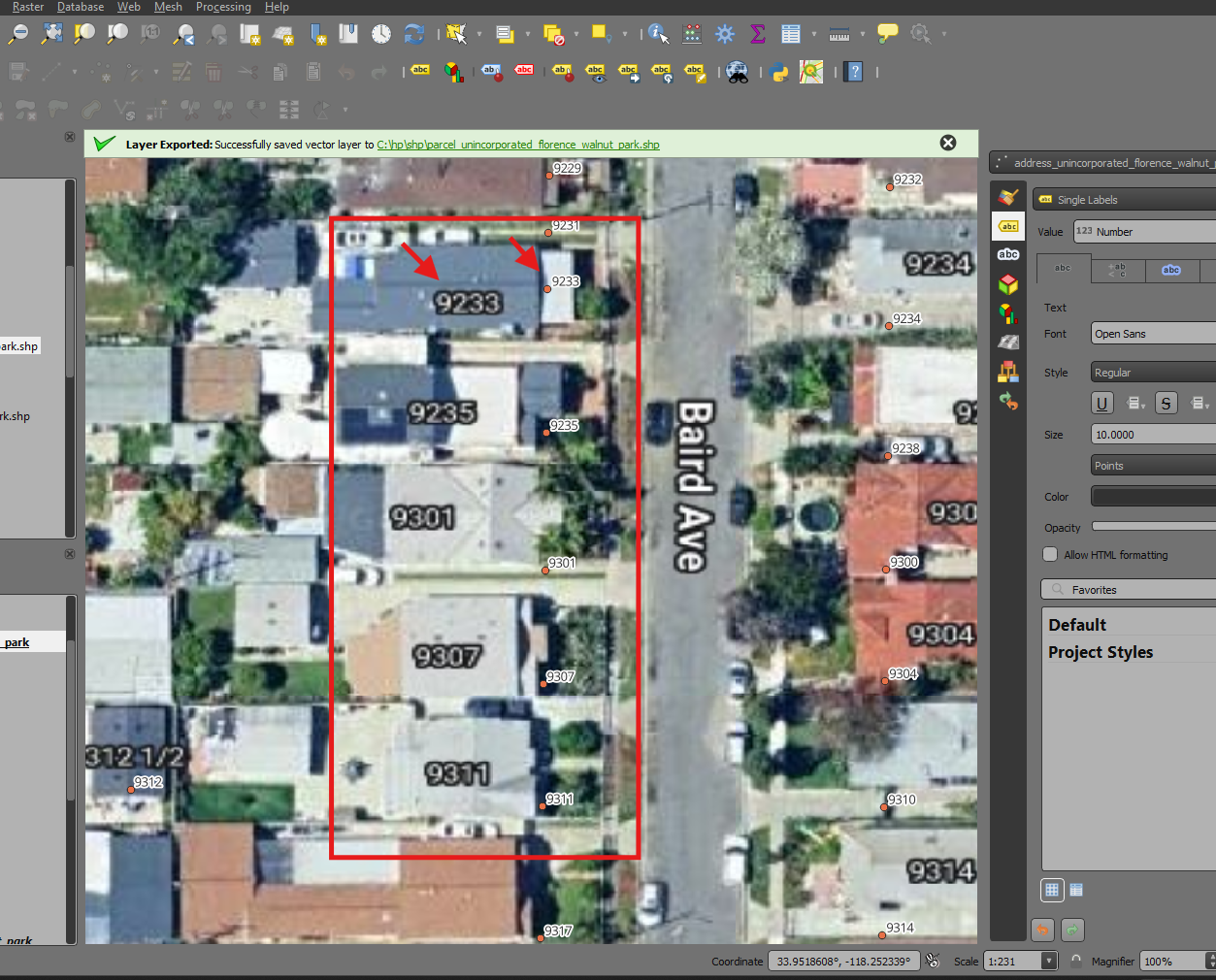Screen dimensions: 1216x980
Task: Enable Allow HTML formatting checkbox
Action: click(1050, 554)
